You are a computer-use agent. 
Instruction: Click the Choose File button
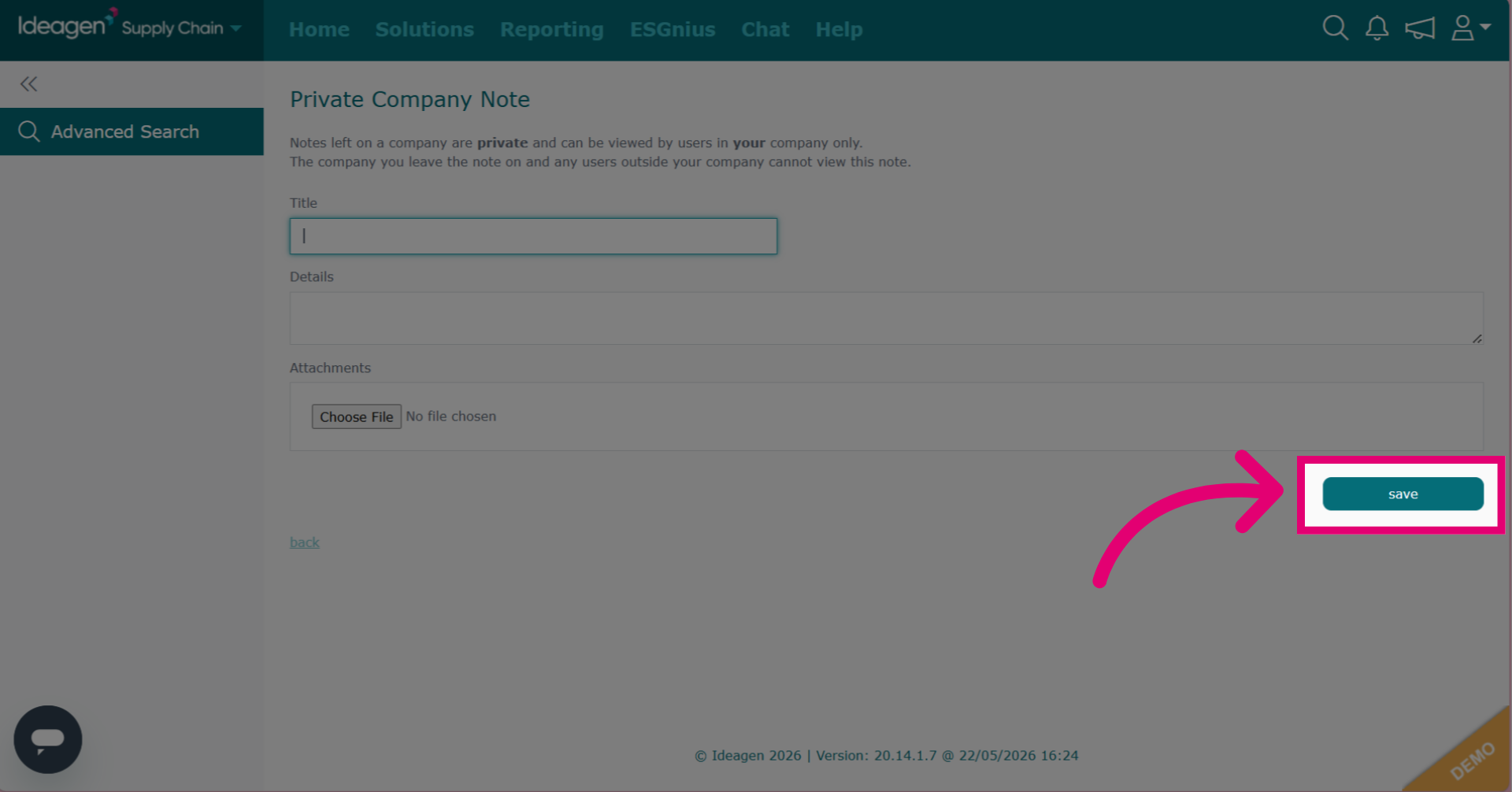356,416
